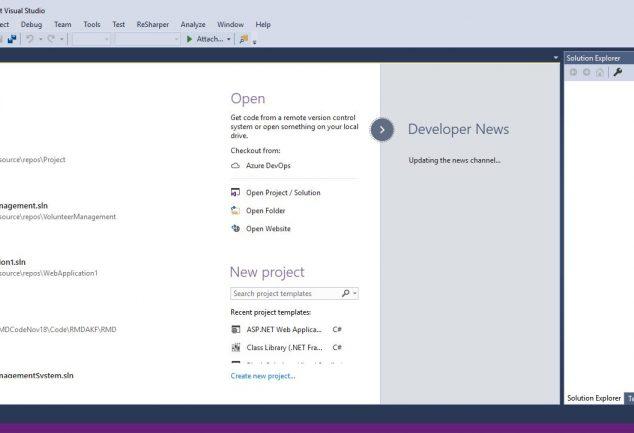The image size is (634, 433).
Task: Click path MDCodeNov18\Code\RMDAKF\RMD
Action: (x=58, y=330)
